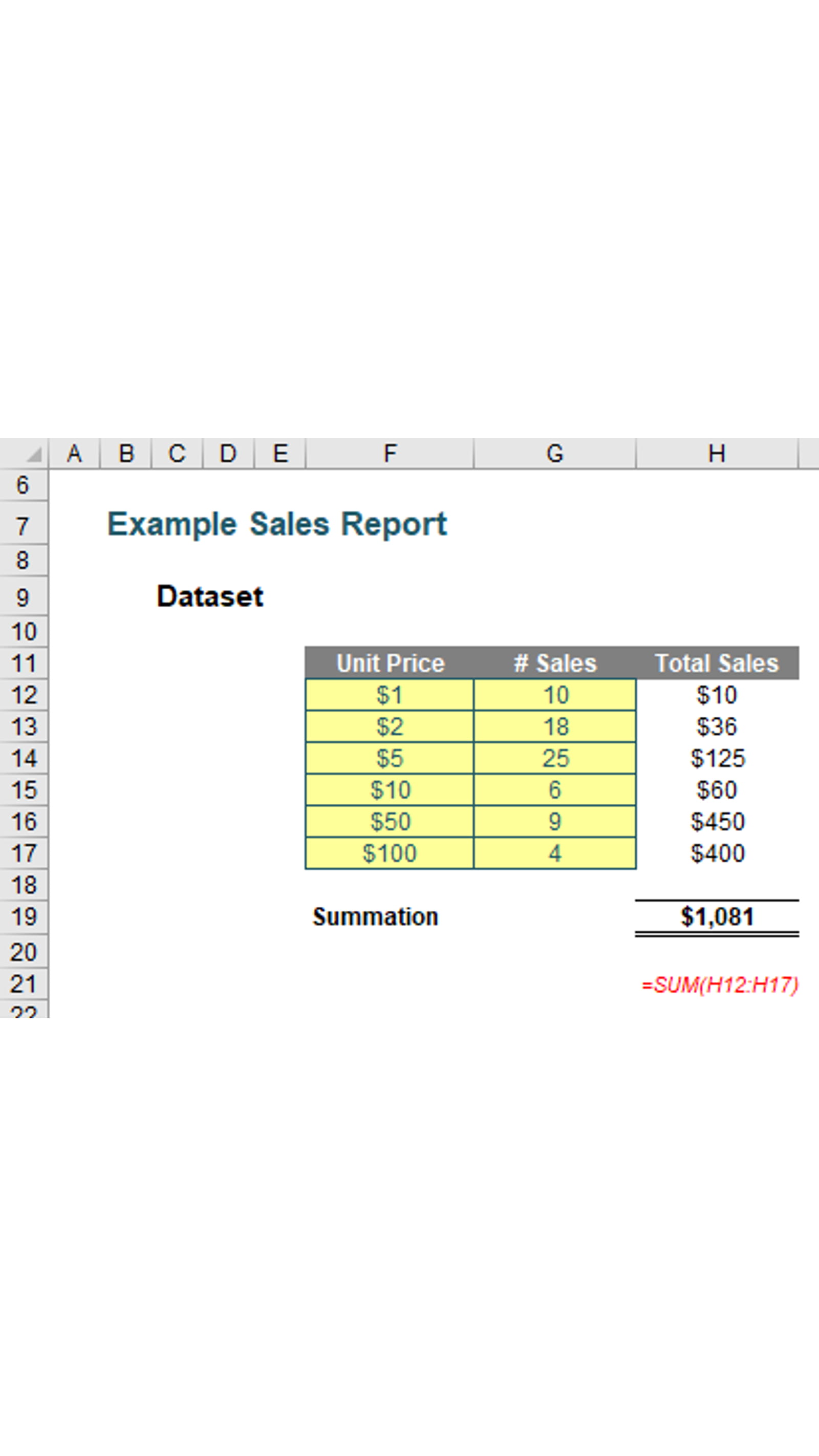This screenshot has width=819, height=1456.
Task: Select row 7 header
Action: click(x=23, y=526)
